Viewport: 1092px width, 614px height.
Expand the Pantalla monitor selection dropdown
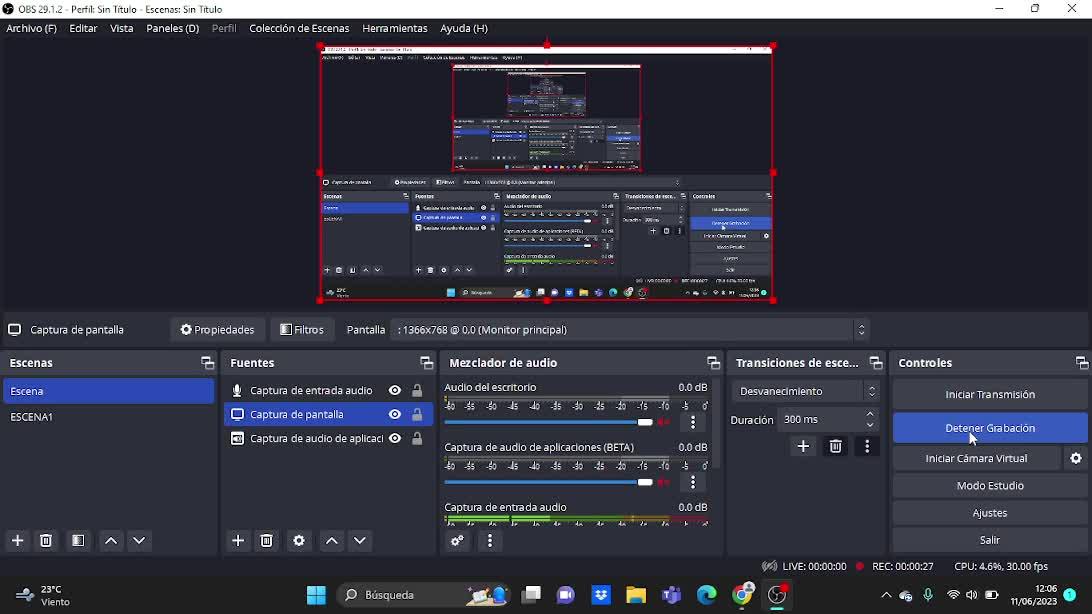(861, 330)
